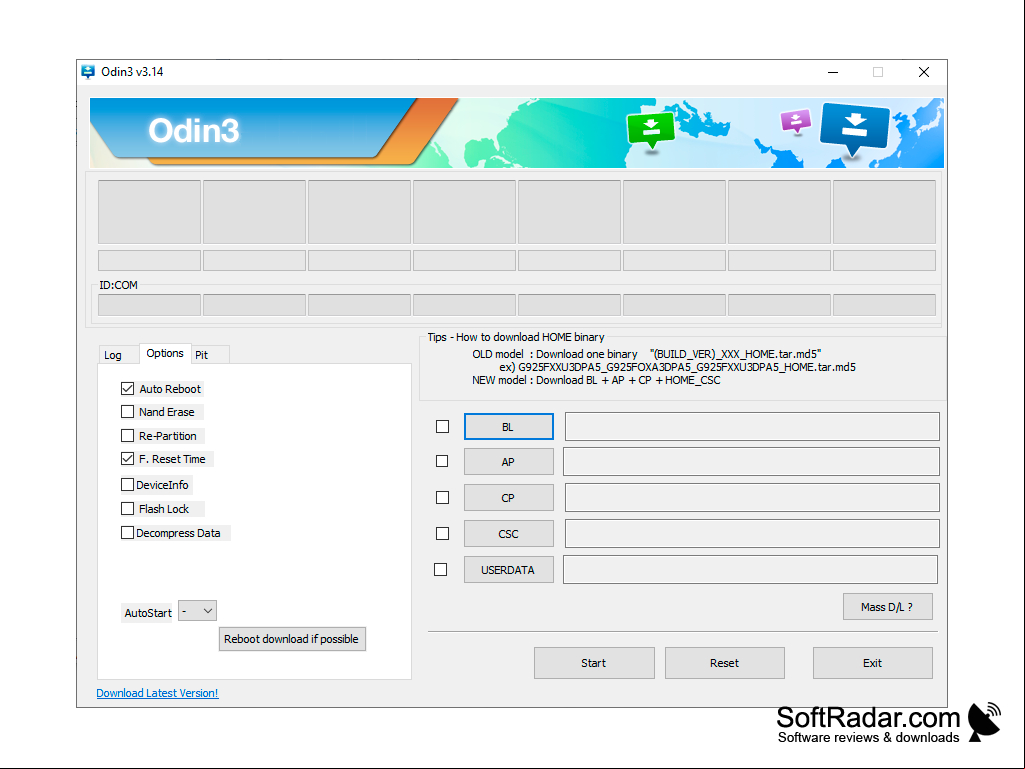Click the first ID:COM port slot
The height and width of the screenshot is (769, 1025).
pos(149,305)
